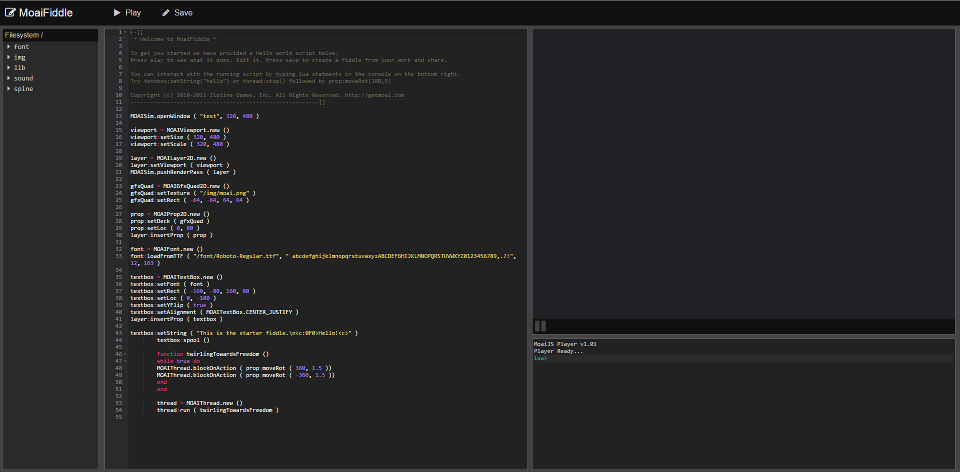Click the 'font = MOAIFont.new ()' line
Viewport: 960px width, 472px height.
click(x=167, y=249)
